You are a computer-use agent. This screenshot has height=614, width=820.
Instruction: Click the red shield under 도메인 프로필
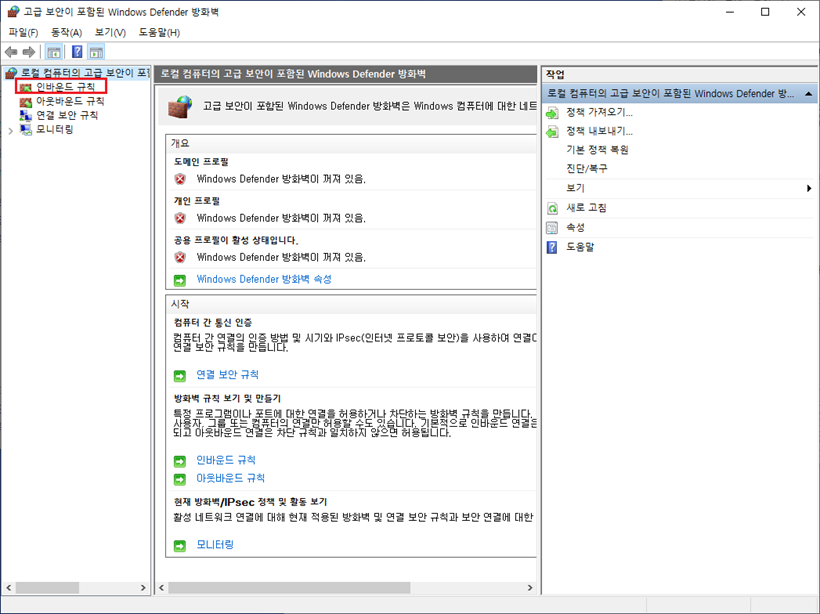(x=180, y=179)
